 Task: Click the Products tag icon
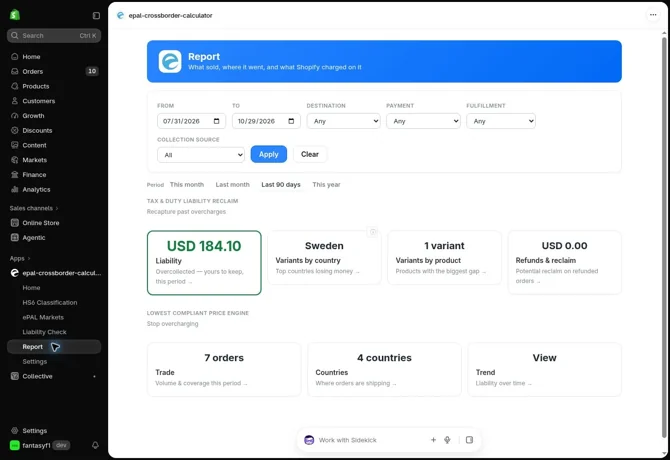point(15,86)
